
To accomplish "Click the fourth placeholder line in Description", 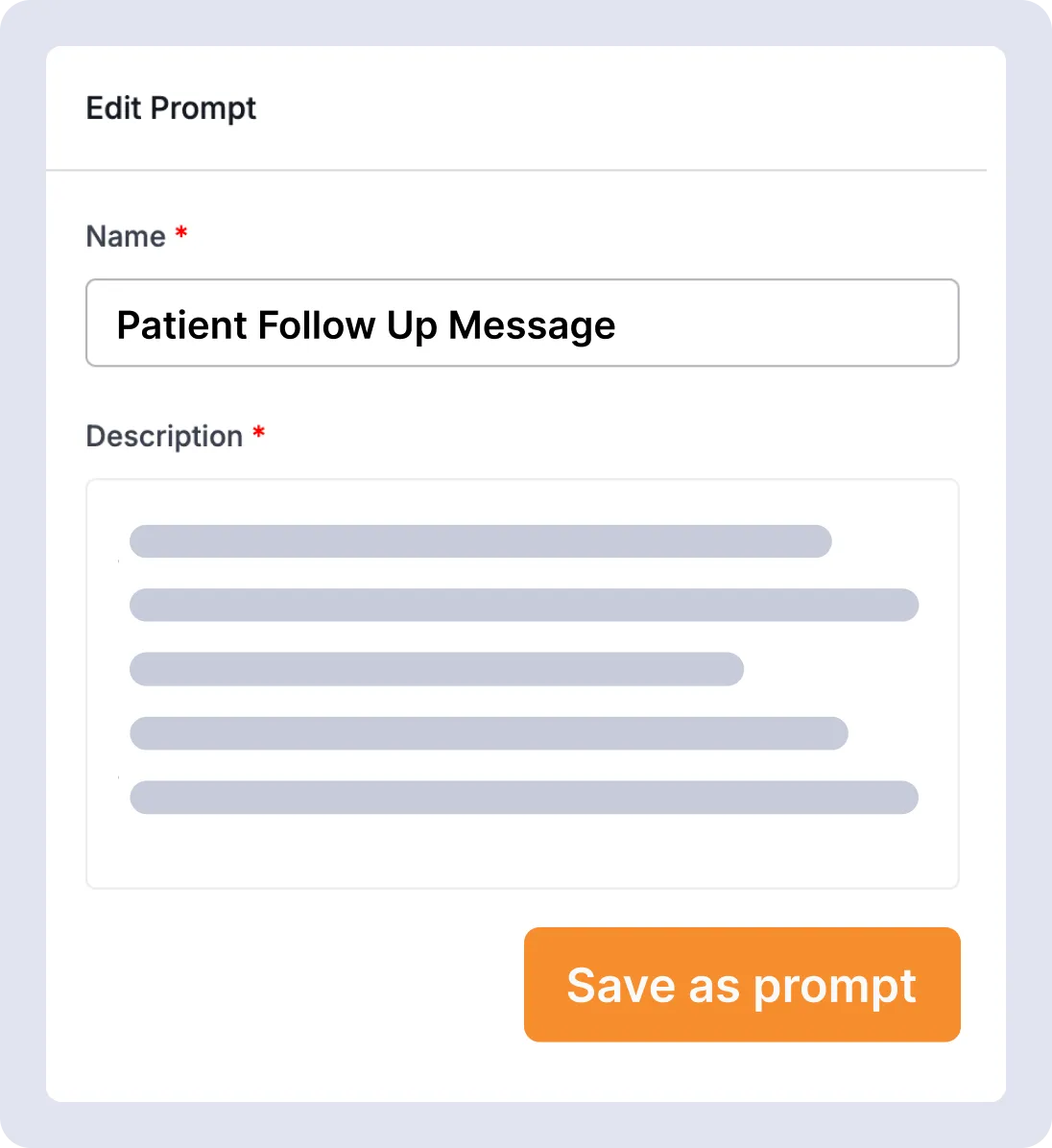I will pyautogui.click(x=489, y=733).
